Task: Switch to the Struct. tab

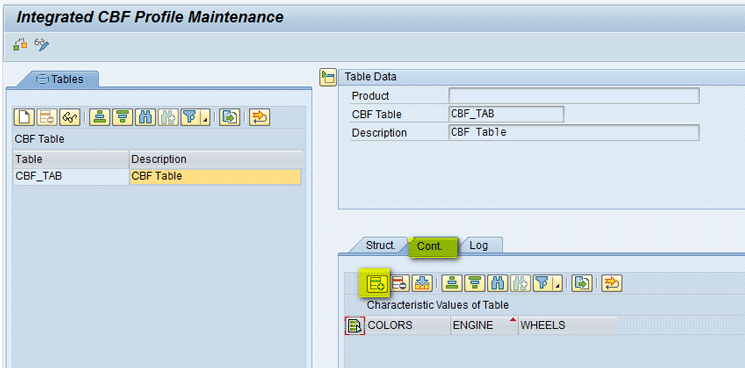Action: [380, 245]
